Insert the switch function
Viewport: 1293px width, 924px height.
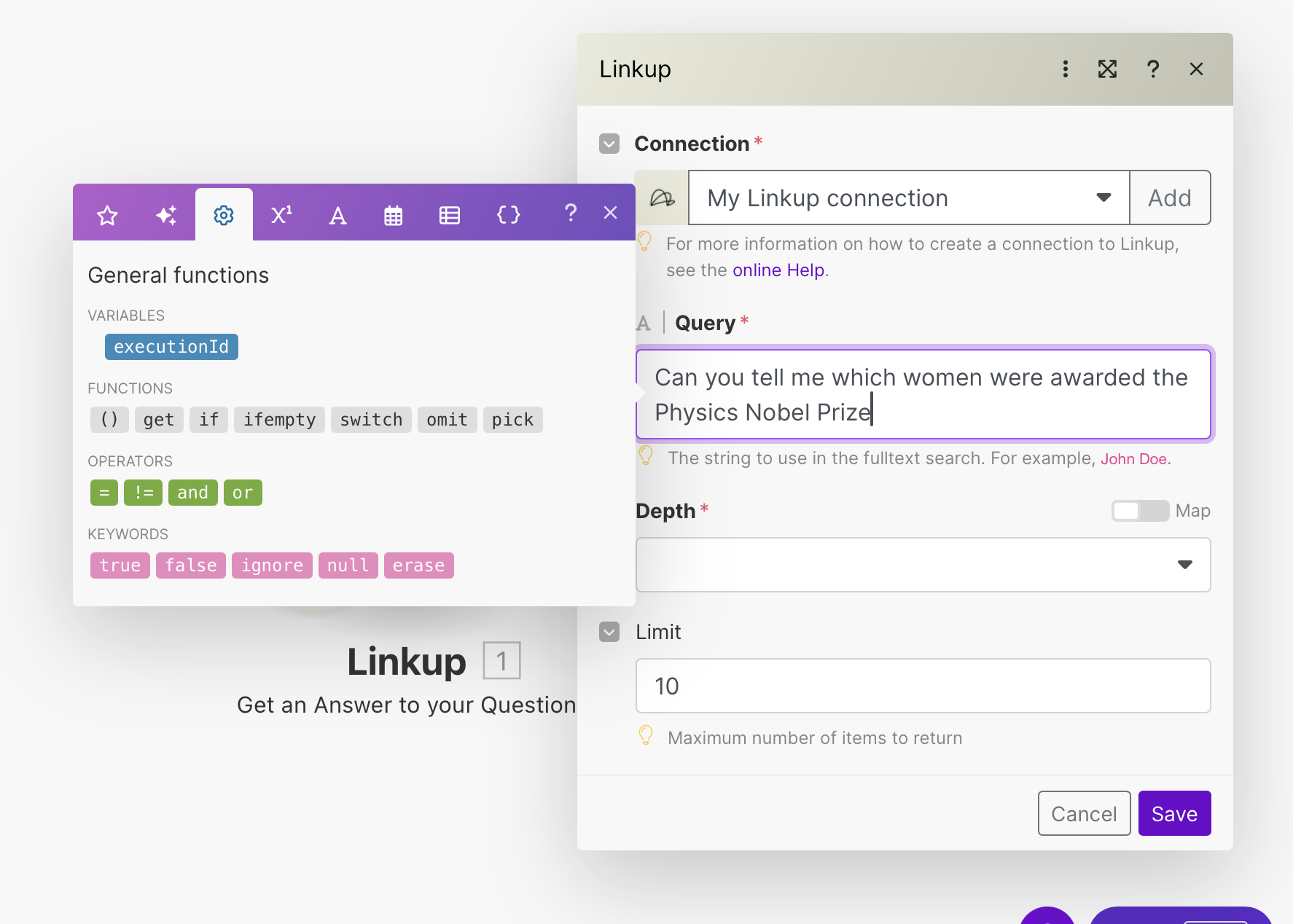372,420
